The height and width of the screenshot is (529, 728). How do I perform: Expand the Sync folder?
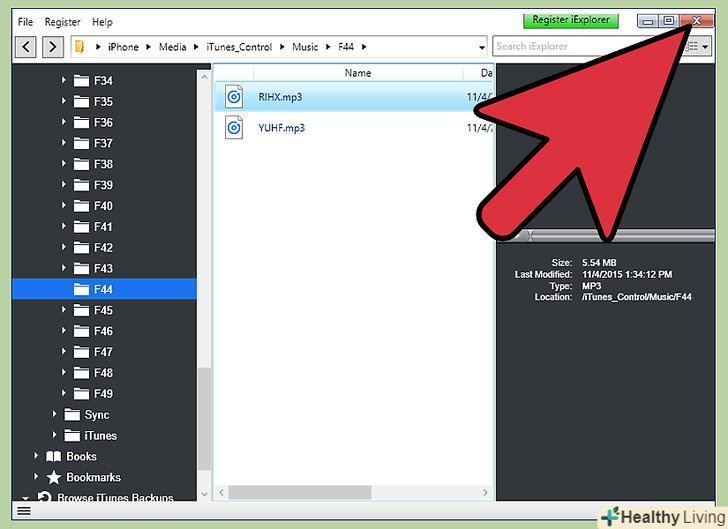point(54,414)
